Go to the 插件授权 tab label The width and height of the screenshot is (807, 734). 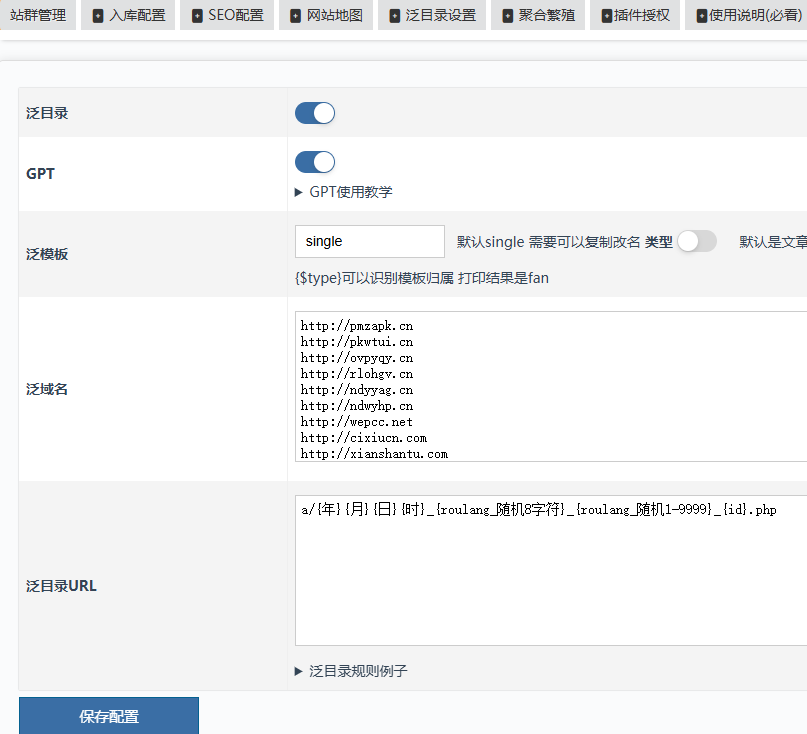642,16
